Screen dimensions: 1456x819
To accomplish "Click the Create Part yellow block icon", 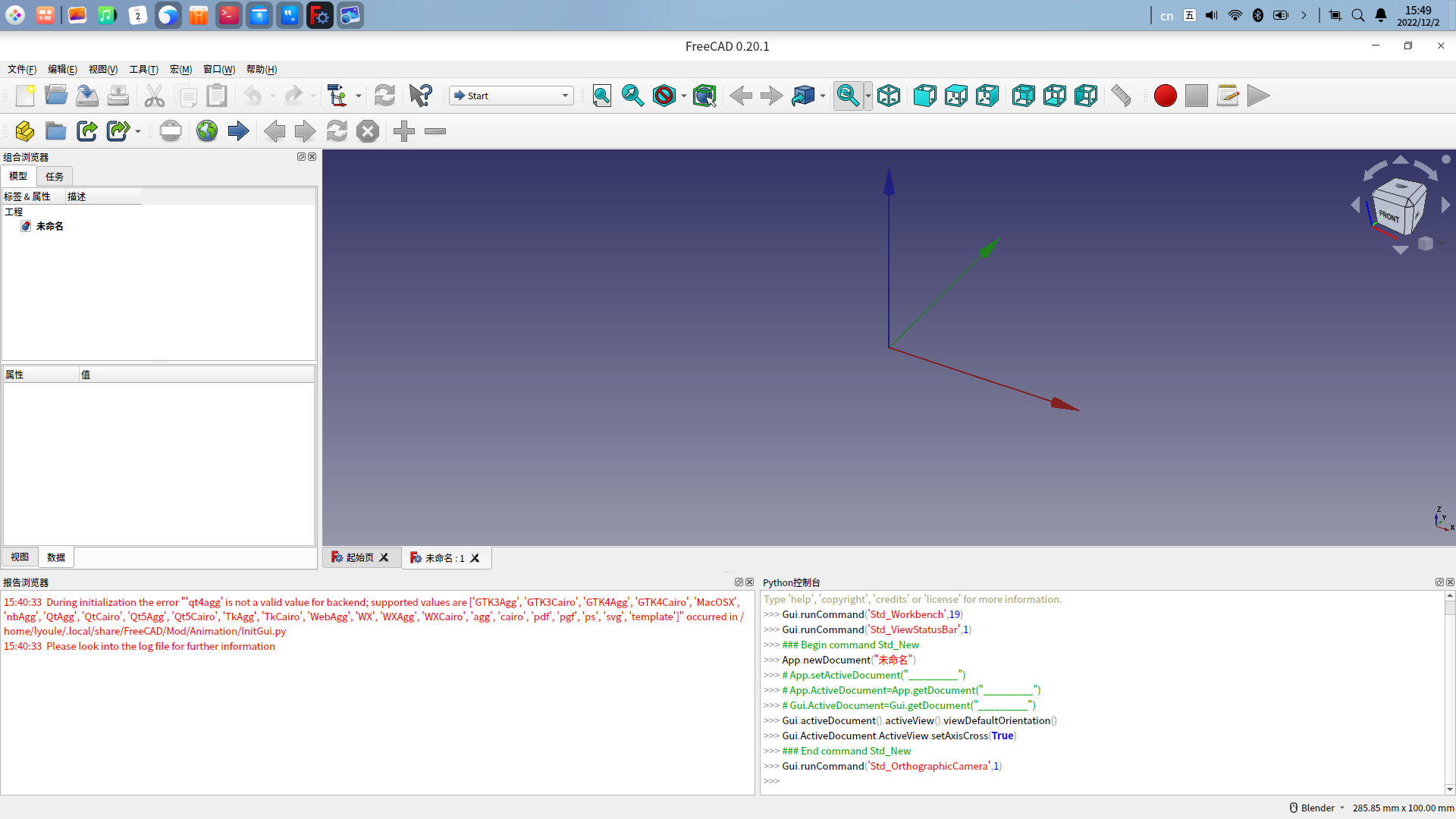I will pyautogui.click(x=24, y=131).
